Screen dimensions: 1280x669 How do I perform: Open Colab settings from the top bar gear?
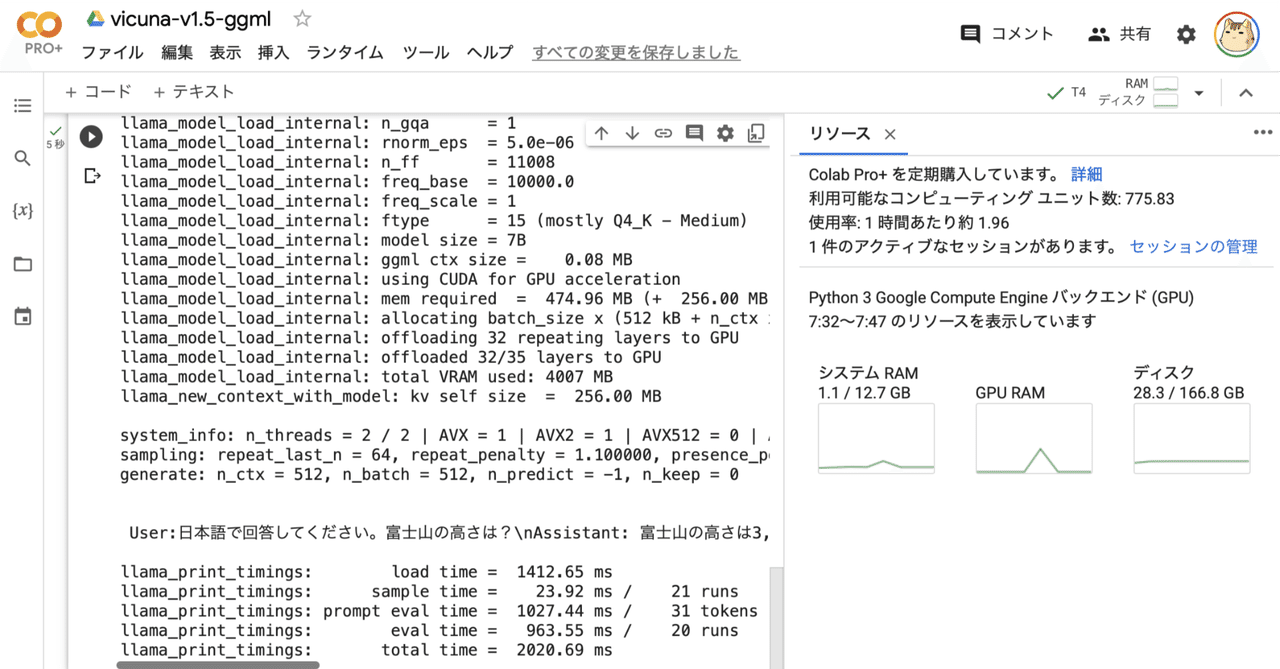1186,33
